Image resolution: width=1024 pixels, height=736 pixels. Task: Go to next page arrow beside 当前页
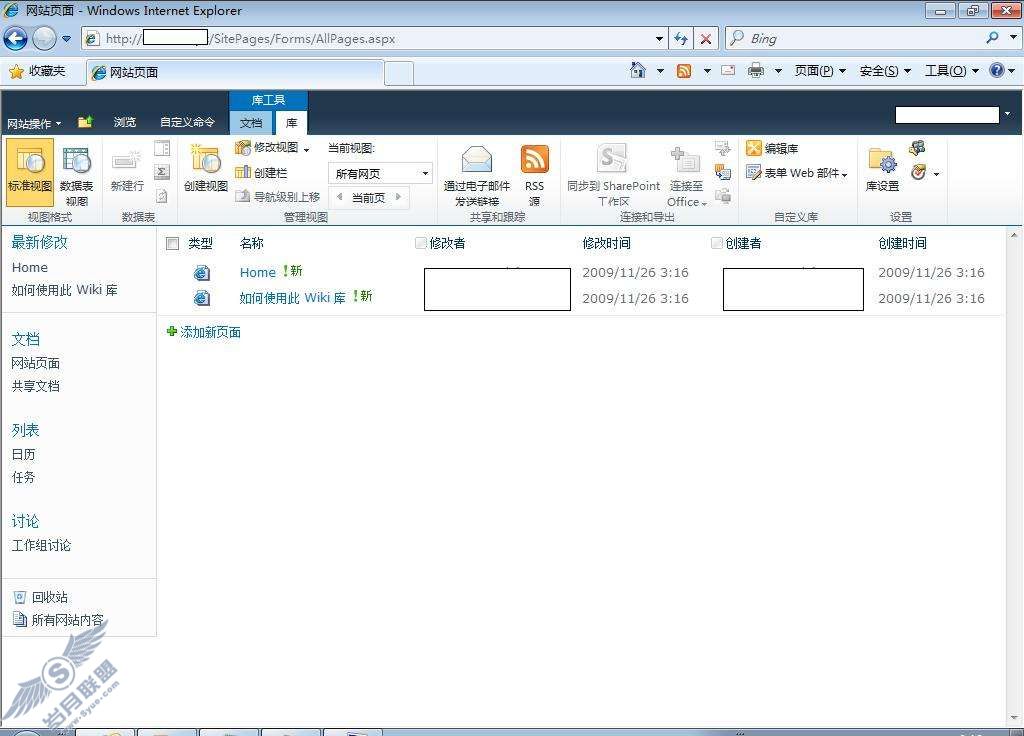(398, 197)
